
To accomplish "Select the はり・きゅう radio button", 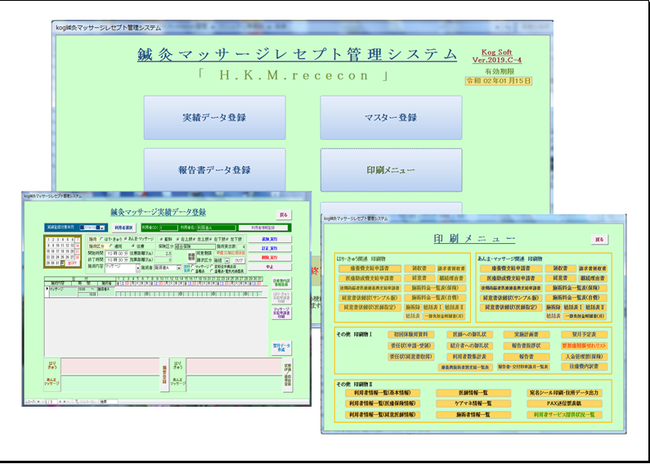I will point(102,239).
